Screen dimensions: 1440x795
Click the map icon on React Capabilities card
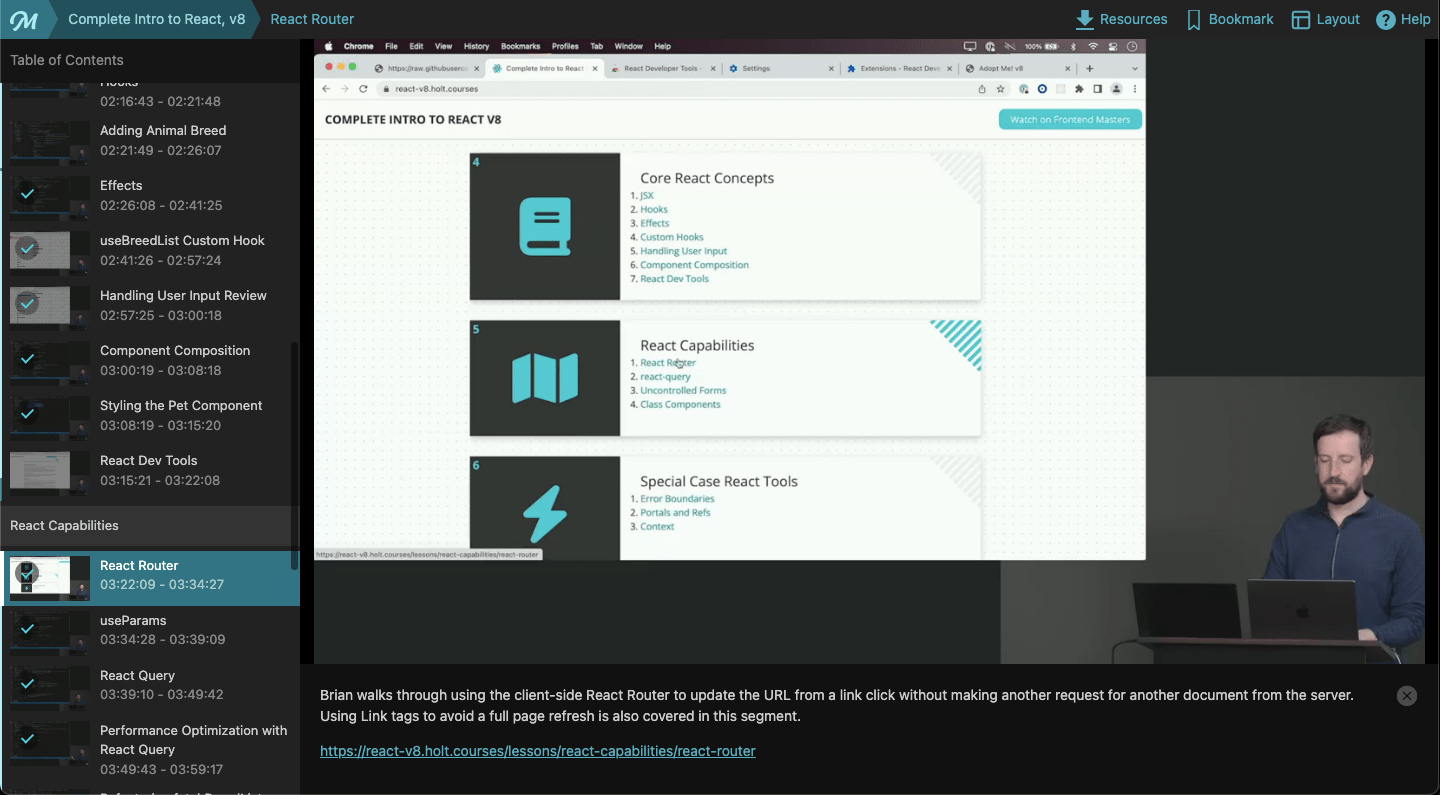[544, 377]
